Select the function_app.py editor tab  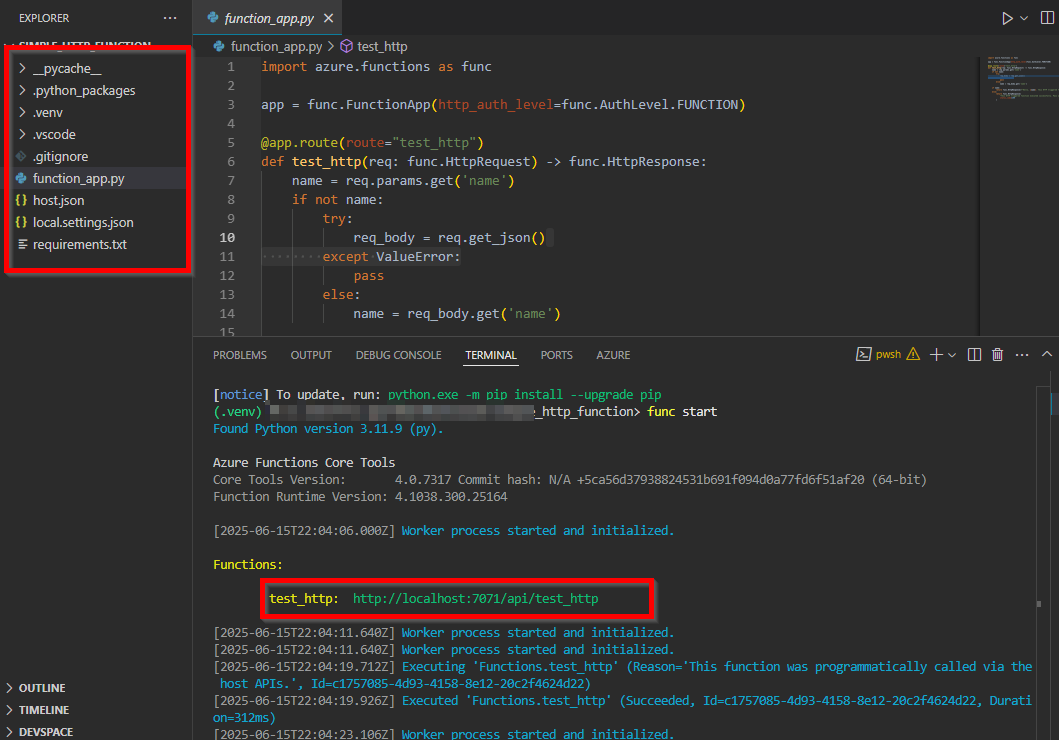268,18
